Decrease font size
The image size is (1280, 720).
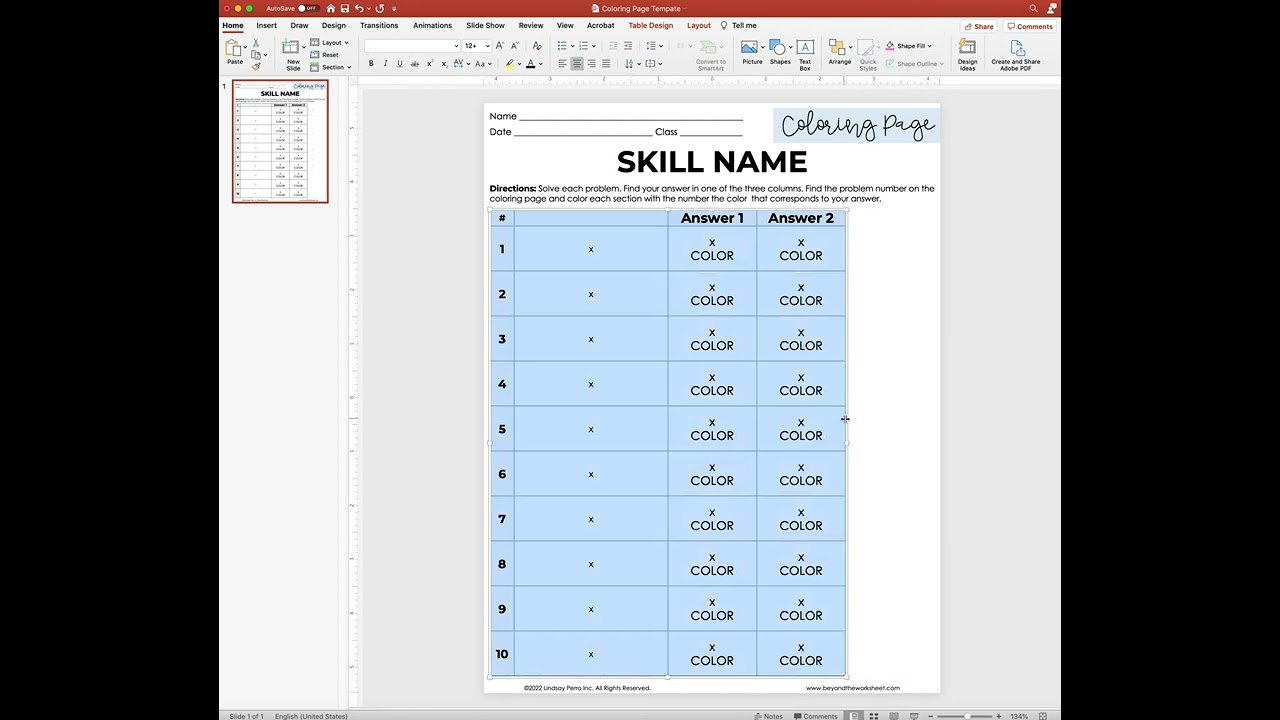click(514, 46)
